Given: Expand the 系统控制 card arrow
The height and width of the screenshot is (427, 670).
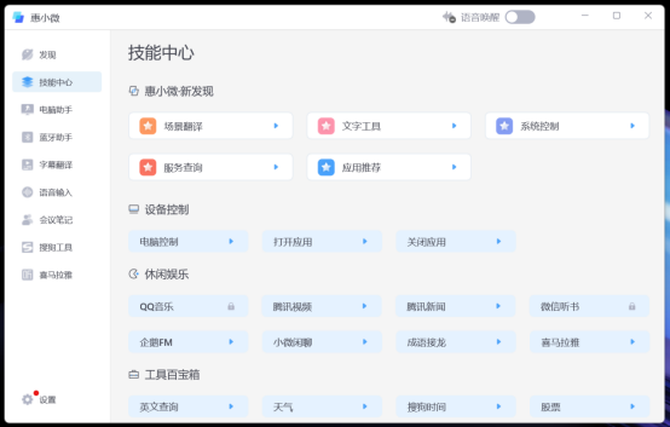Looking at the screenshot, I should point(632,126).
